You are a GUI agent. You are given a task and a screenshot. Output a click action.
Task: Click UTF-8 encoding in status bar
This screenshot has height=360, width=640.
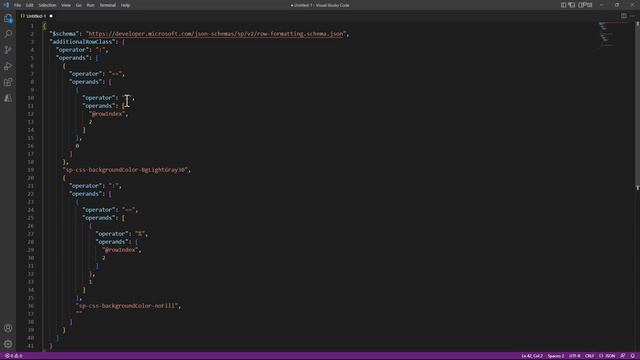pos(574,356)
